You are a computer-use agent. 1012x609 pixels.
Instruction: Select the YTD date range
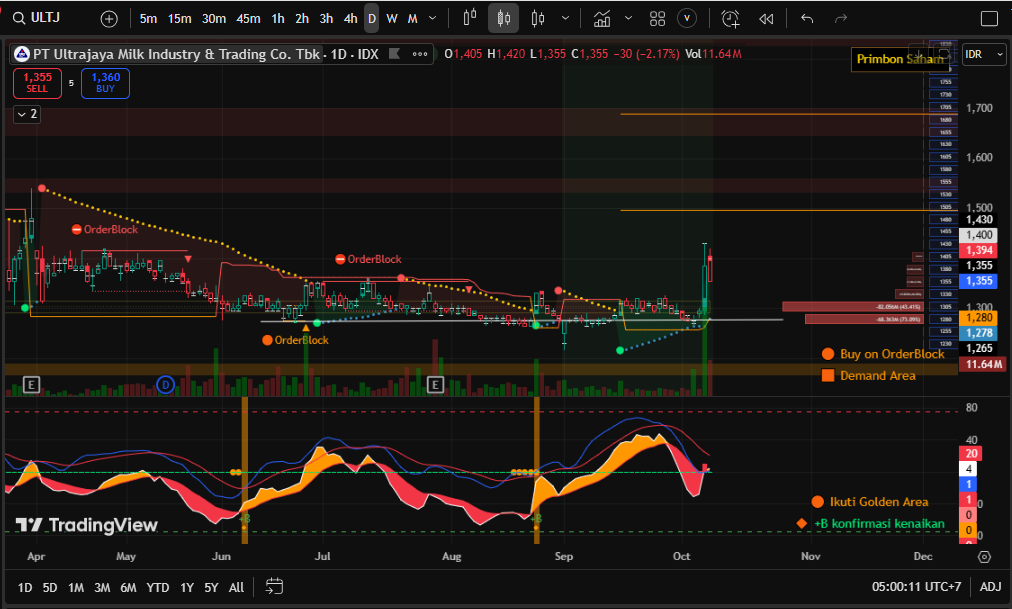(x=157, y=587)
